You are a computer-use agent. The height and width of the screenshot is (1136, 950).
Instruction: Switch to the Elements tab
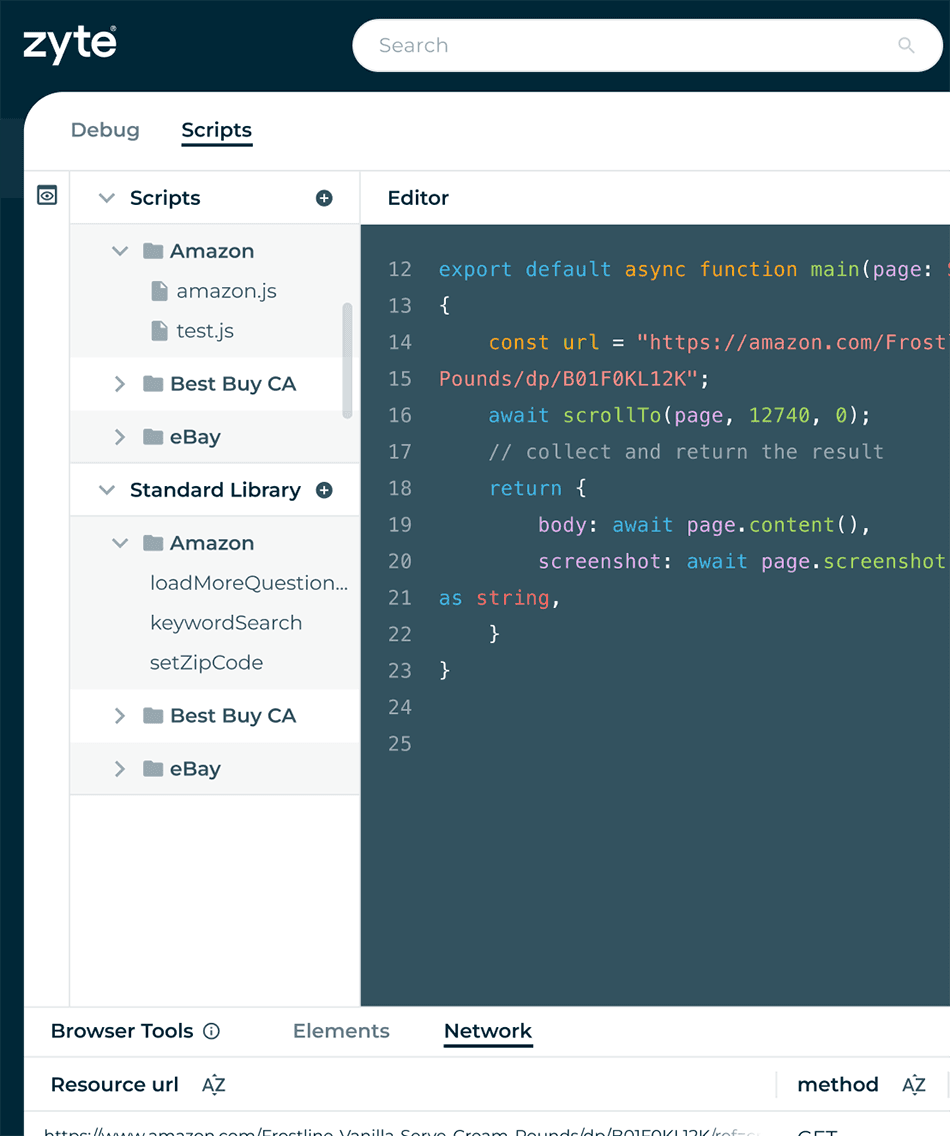pyautogui.click(x=341, y=1031)
